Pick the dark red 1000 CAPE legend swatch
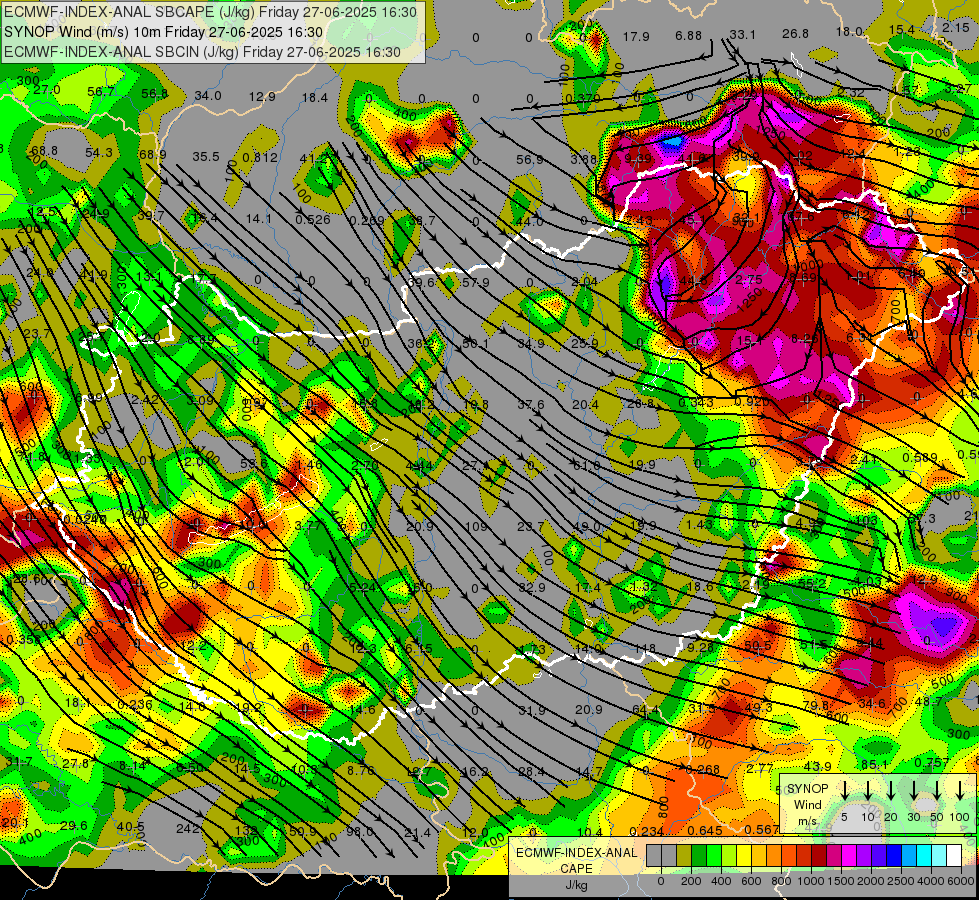This screenshot has height=900, width=979. 820,855
